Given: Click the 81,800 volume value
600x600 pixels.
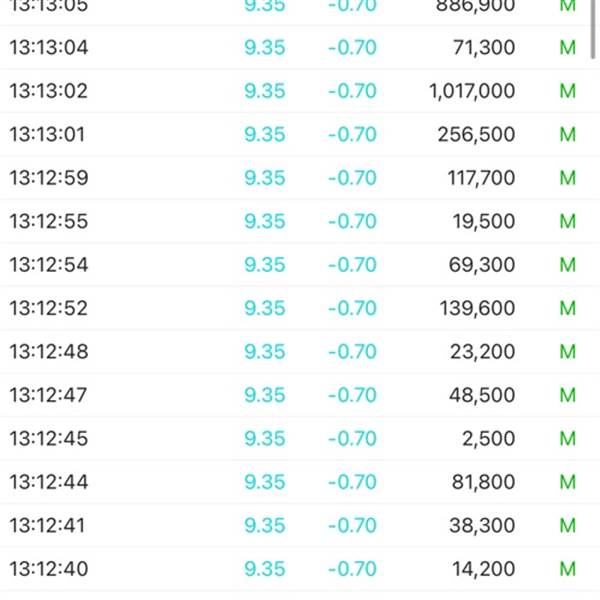Looking at the screenshot, I should point(484,482).
